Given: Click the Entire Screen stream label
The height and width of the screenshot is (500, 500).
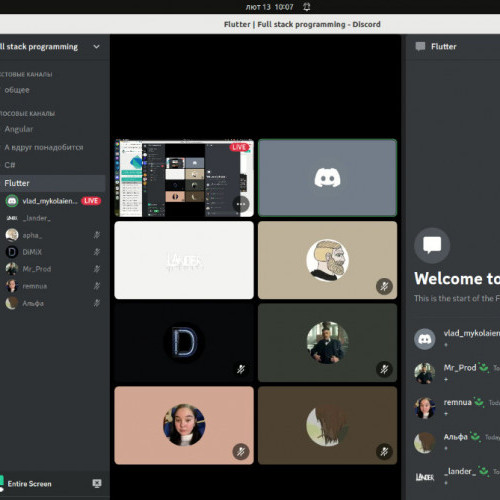Looking at the screenshot, I should tap(29, 484).
